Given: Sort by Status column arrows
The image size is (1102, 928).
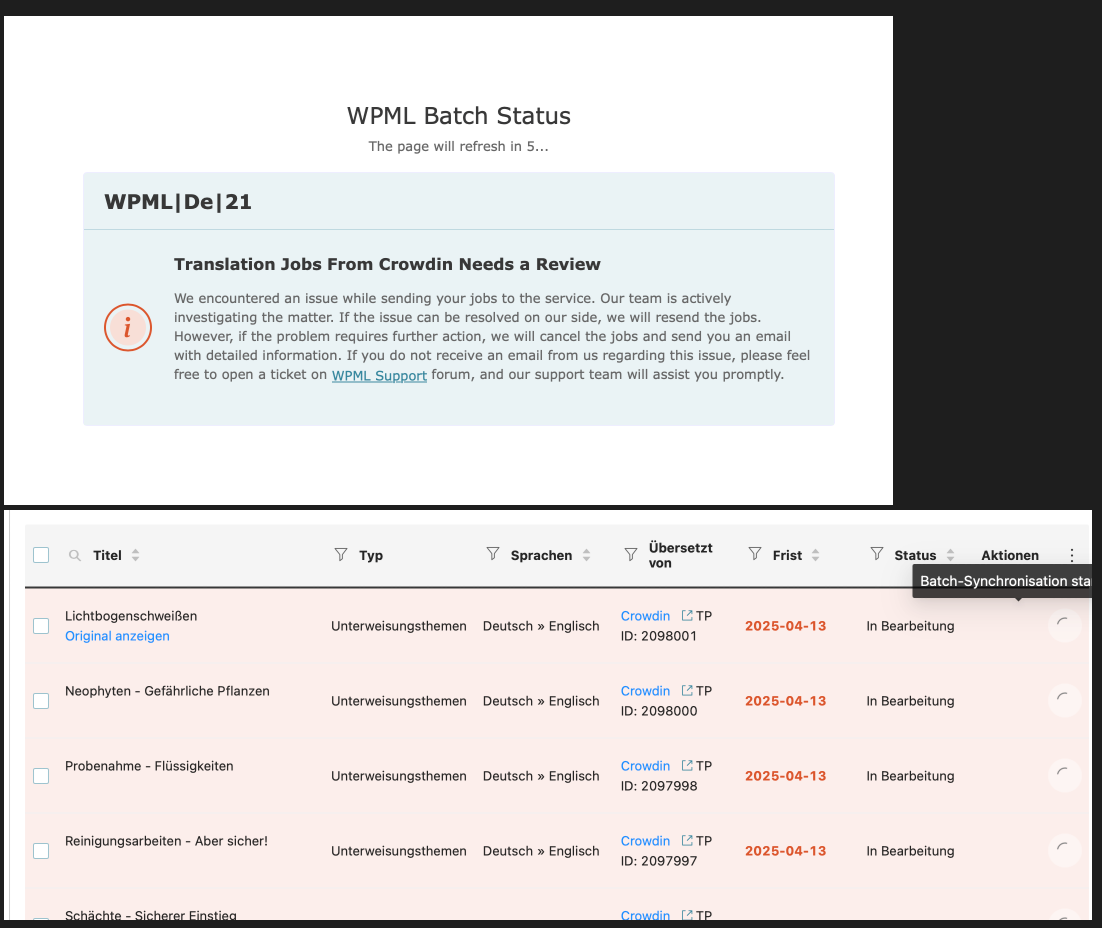Looking at the screenshot, I should point(950,555).
